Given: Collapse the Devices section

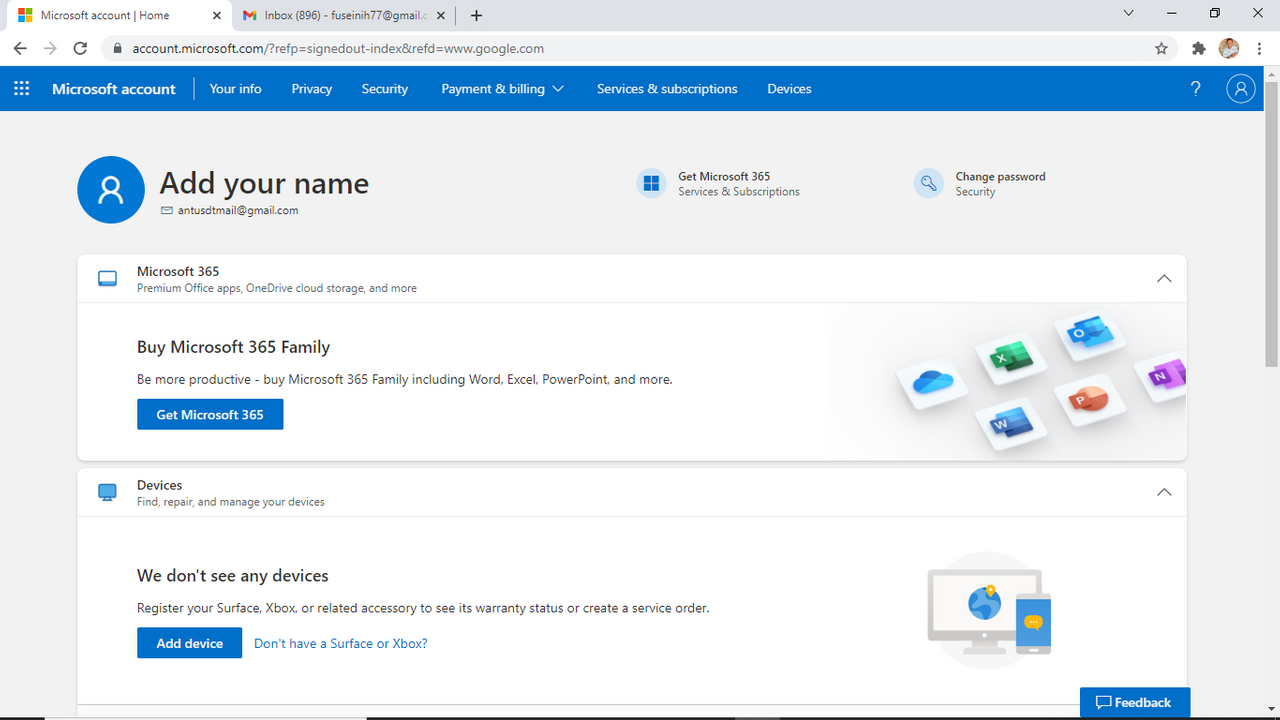Looking at the screenshot, I should tap(1164, 492).
